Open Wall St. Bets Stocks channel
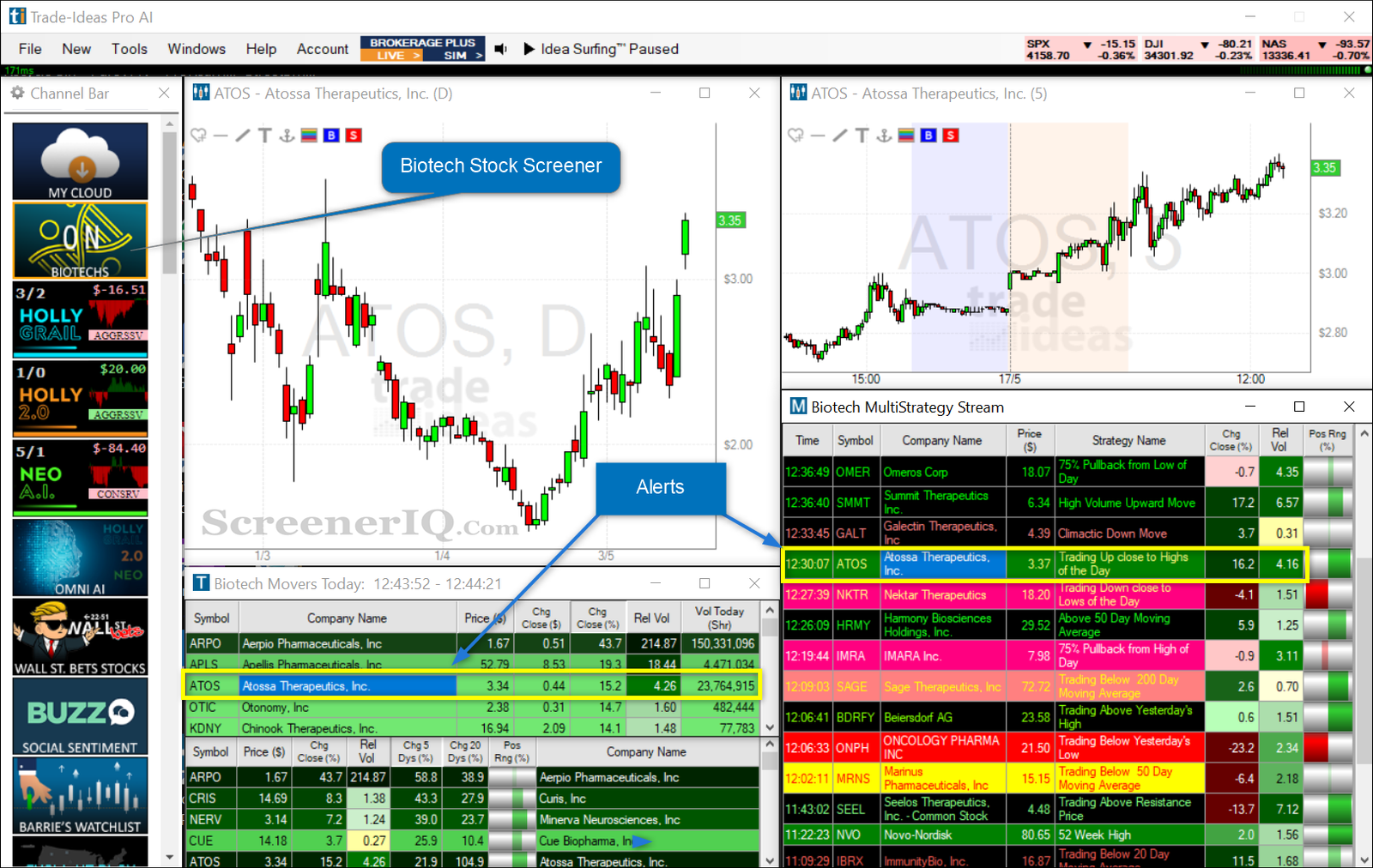 click(80, 636)
